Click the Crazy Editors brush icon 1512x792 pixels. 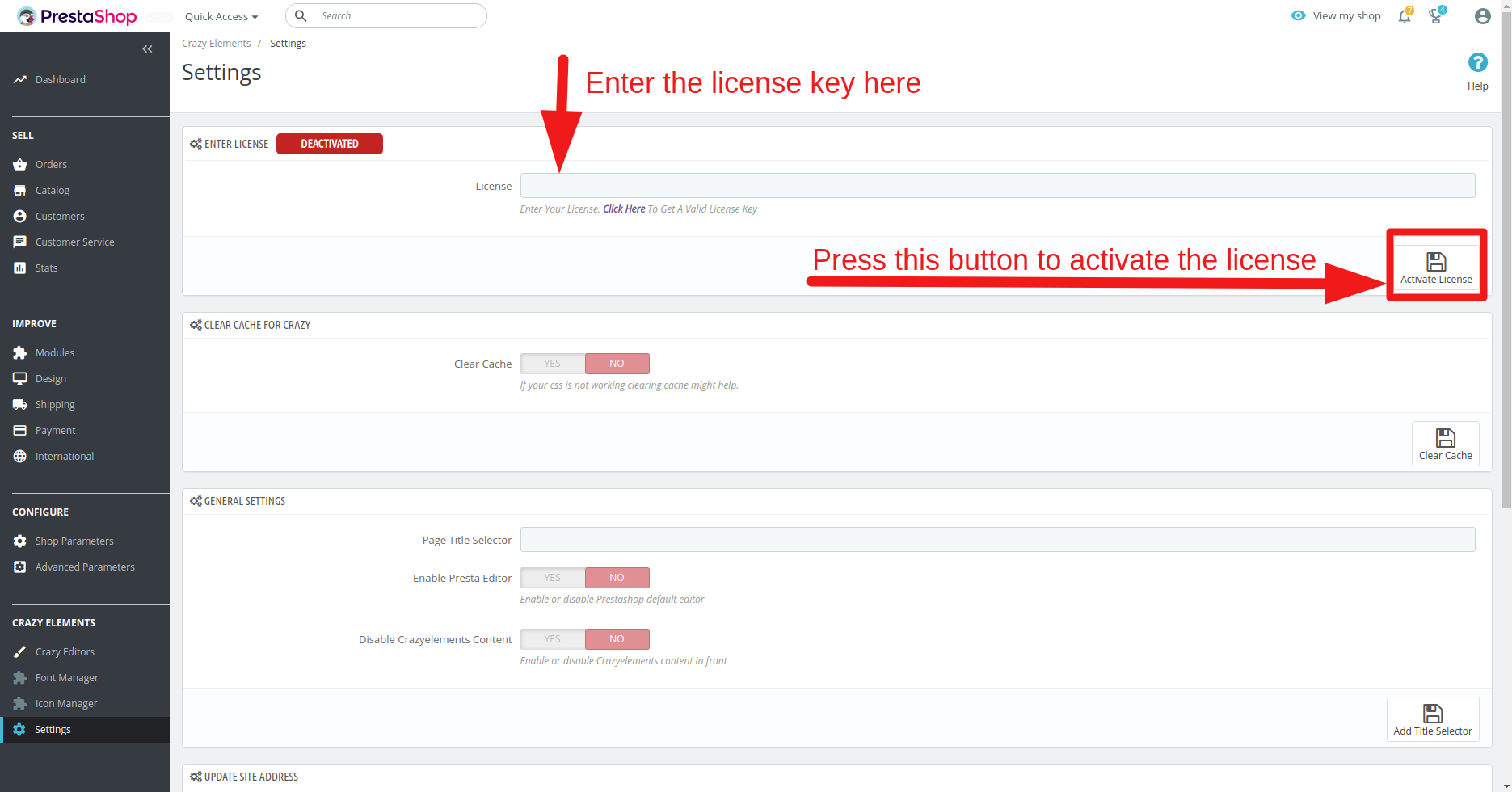click(x=20, y=651)
